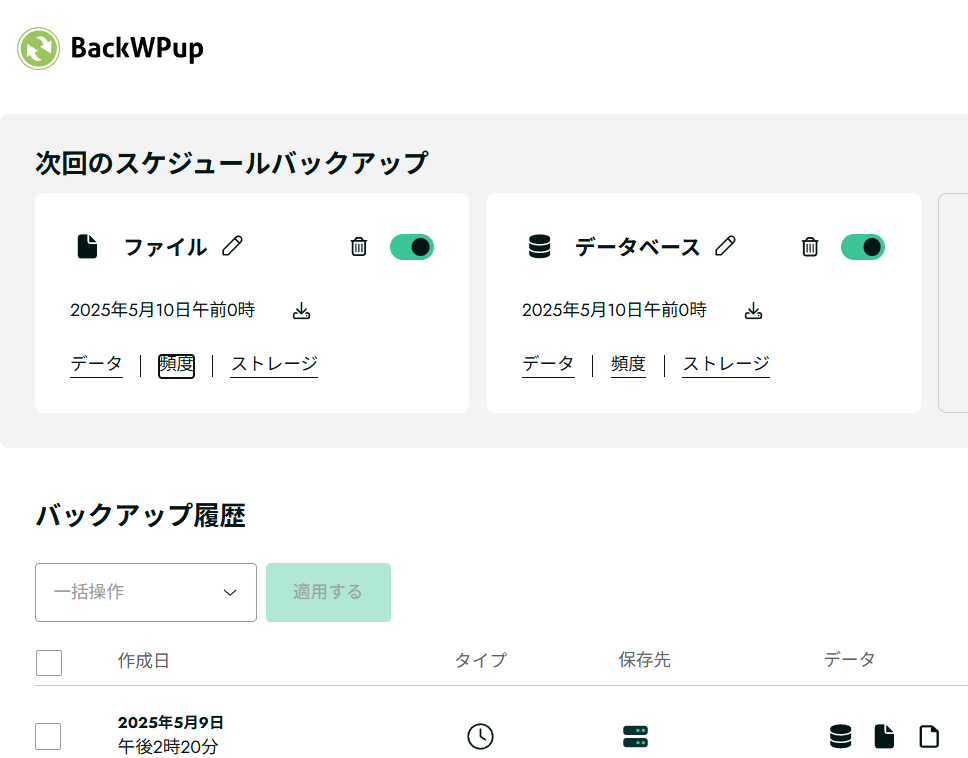Click the clock type icon in history row
968x758 pixels.
pos(480,736)
